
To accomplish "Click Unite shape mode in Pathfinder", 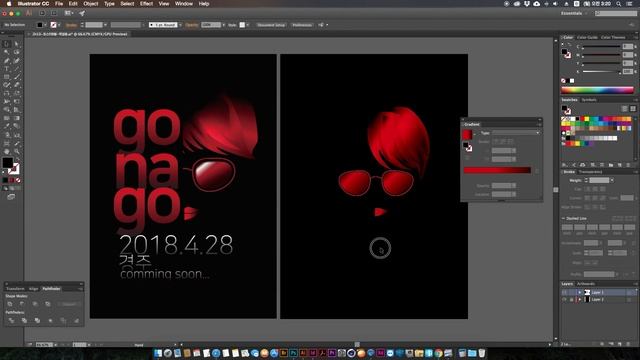I will (x=10, y=304).
